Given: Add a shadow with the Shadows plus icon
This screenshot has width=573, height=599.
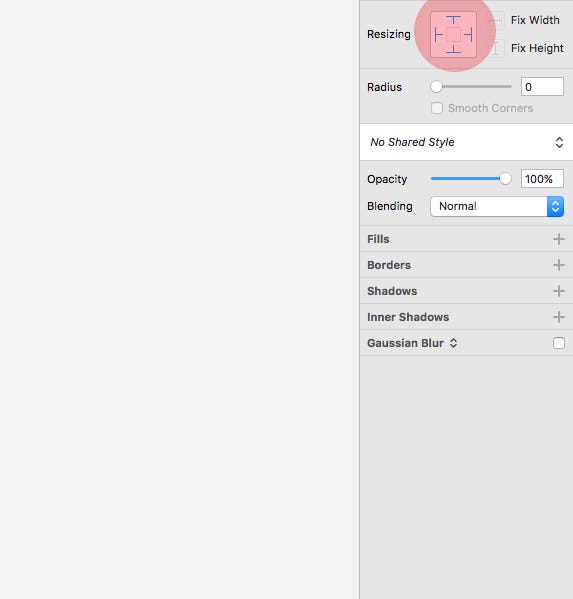Looking at the screenshot, I should pos(559,291).
